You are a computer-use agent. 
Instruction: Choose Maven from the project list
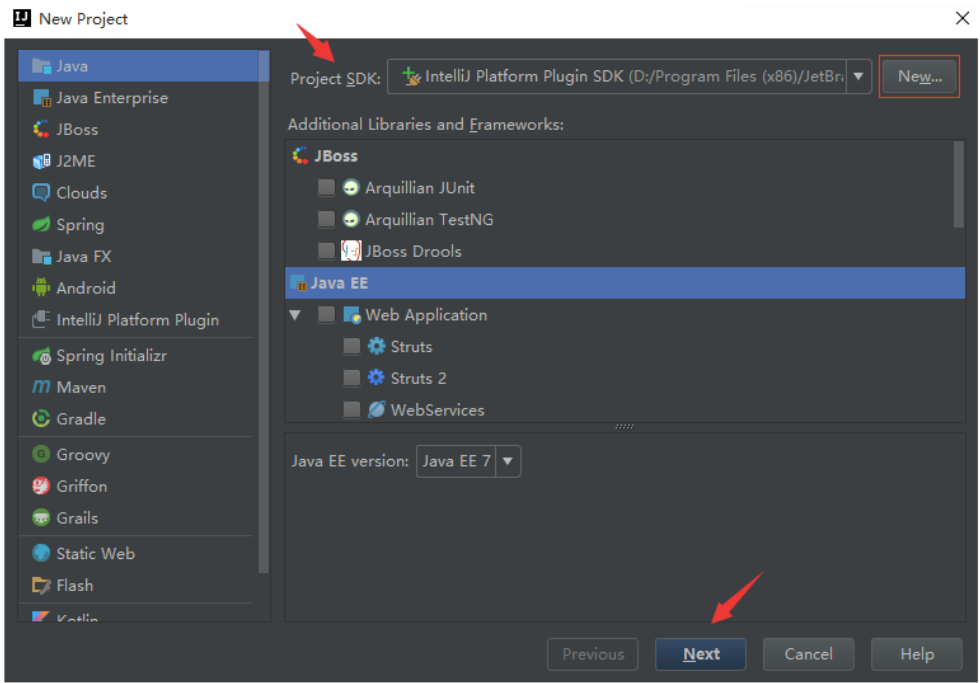click(x=139, y=387)
